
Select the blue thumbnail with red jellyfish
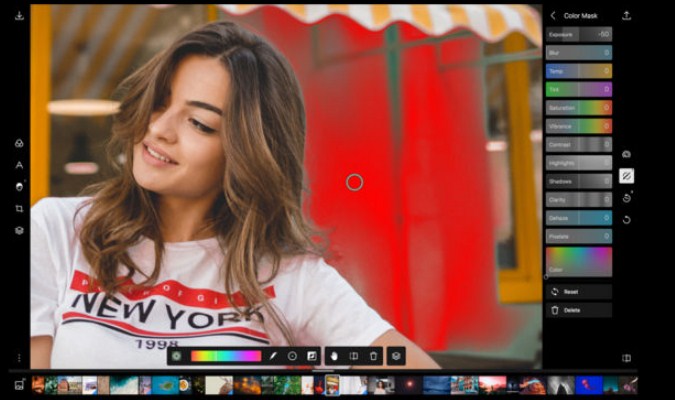(x=589, y=385)
